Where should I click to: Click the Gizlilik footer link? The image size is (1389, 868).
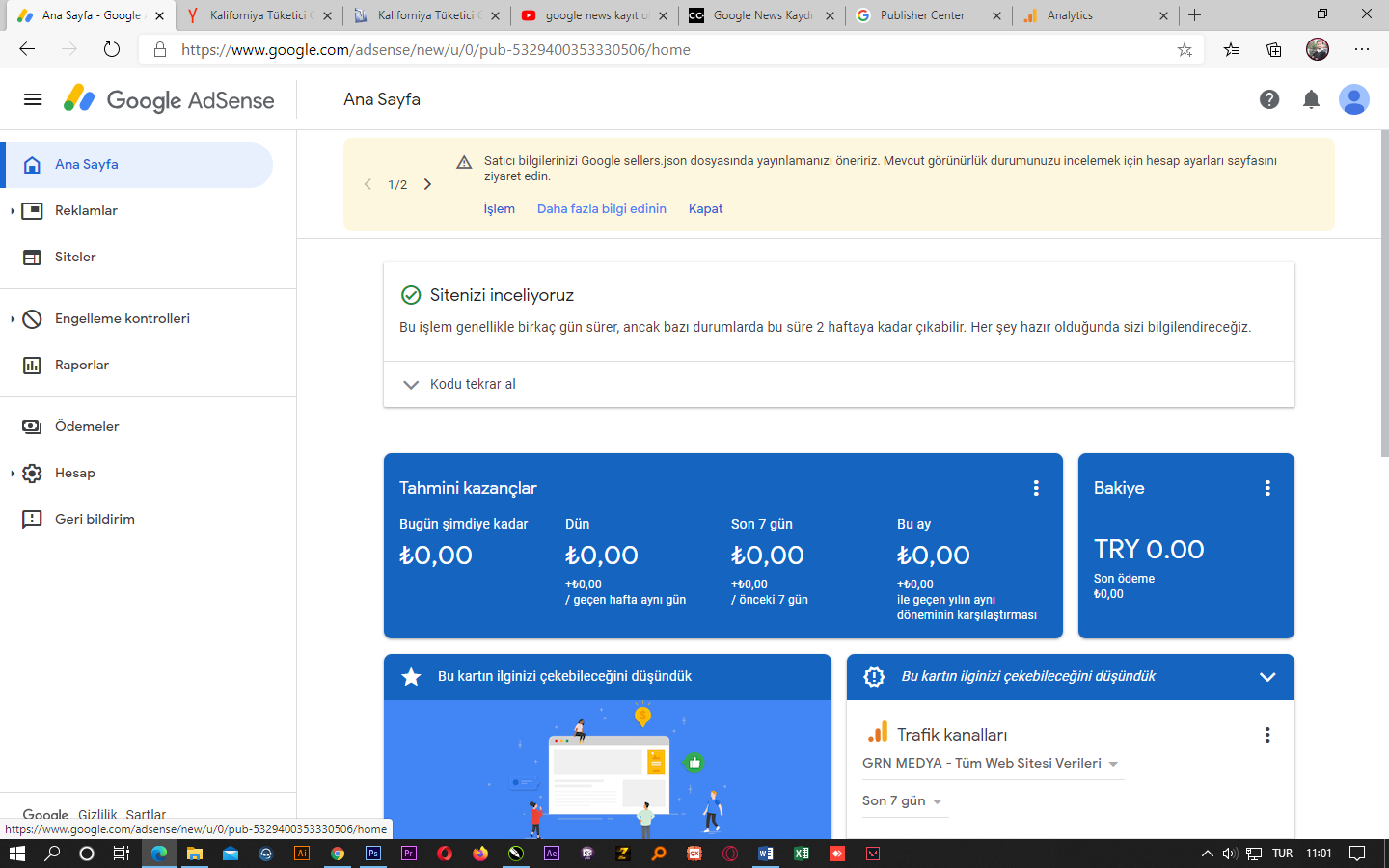point(97,815)
